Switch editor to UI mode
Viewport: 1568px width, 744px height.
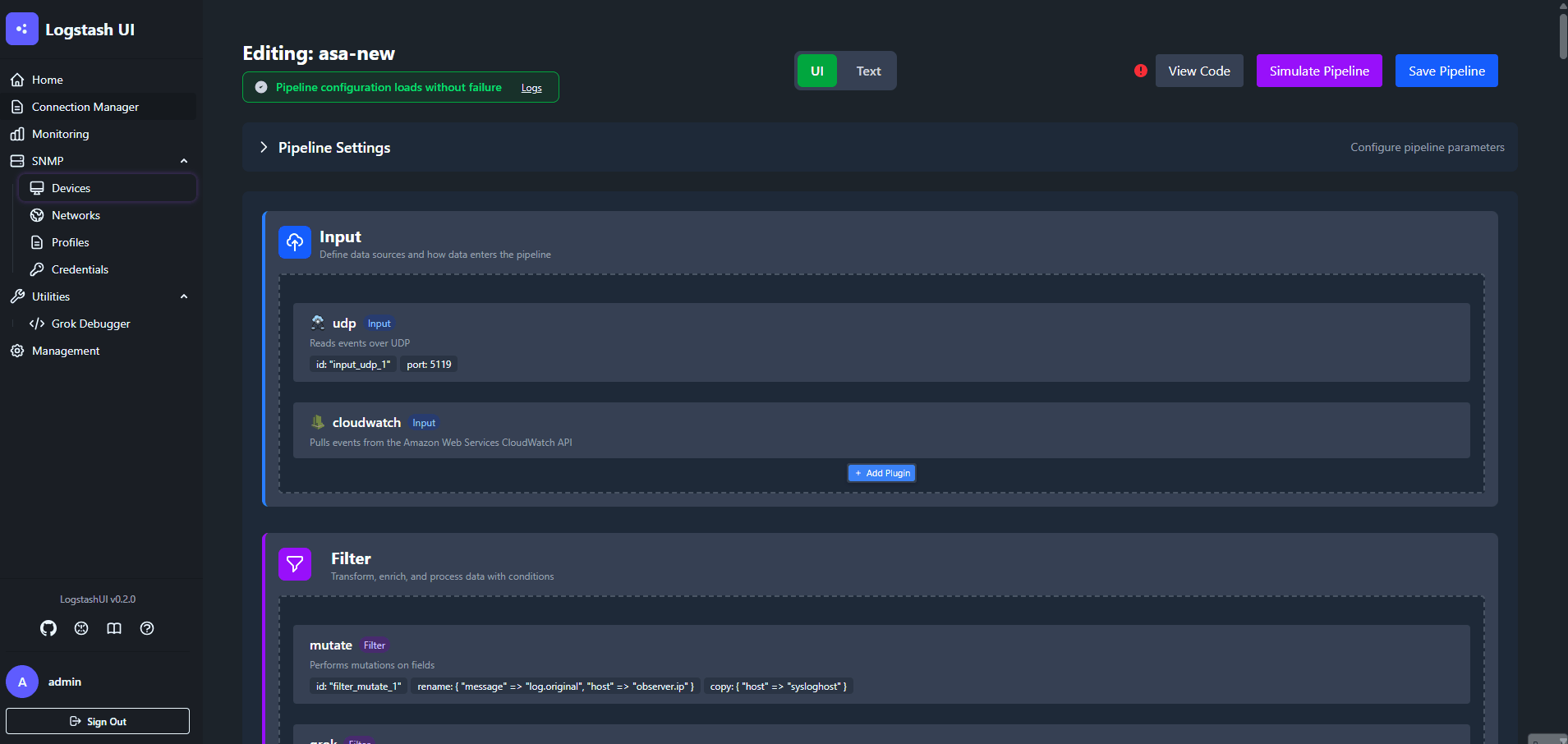tap(817, 71)
